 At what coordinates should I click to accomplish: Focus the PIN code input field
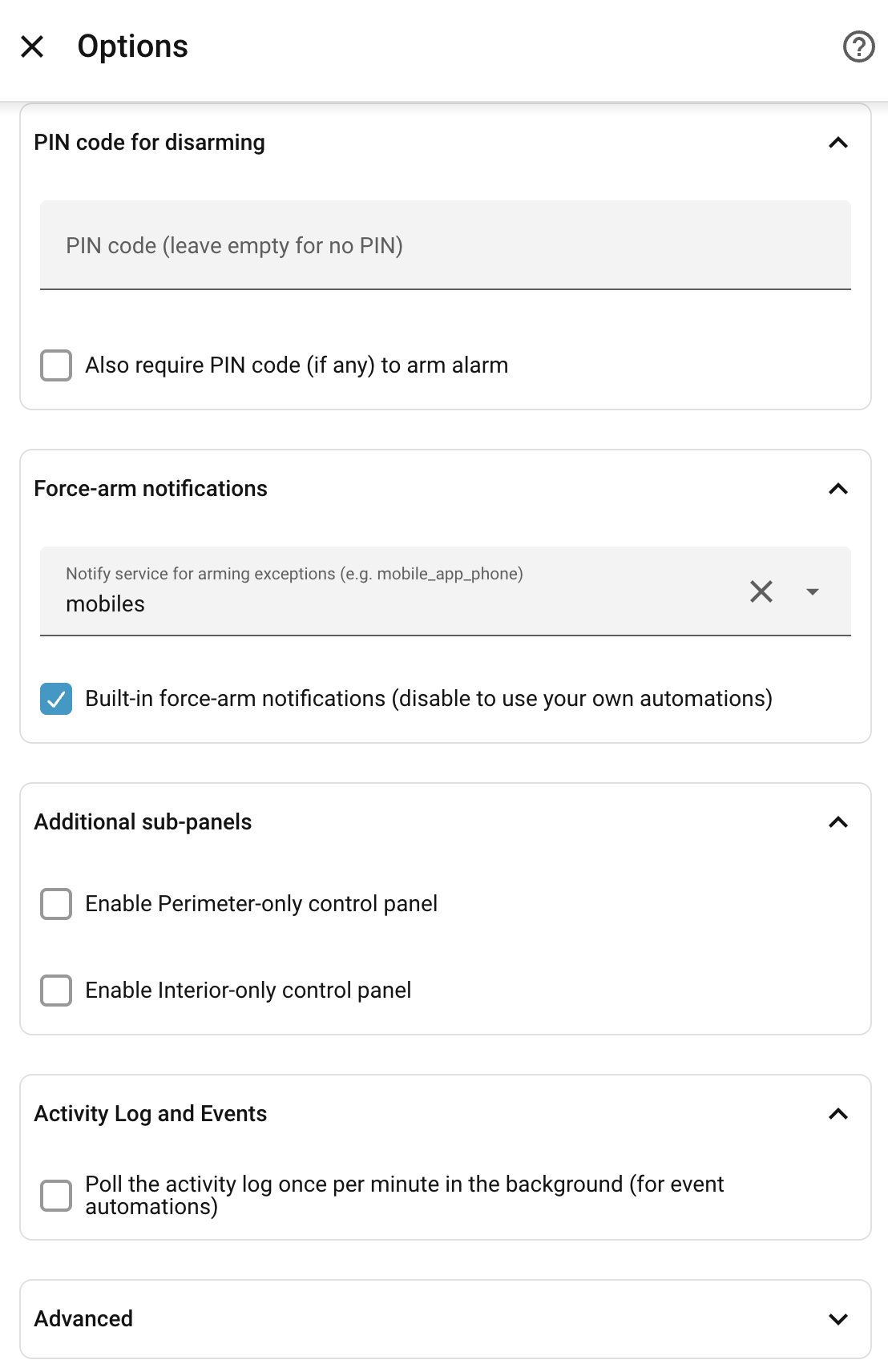(x=446, y=245)
